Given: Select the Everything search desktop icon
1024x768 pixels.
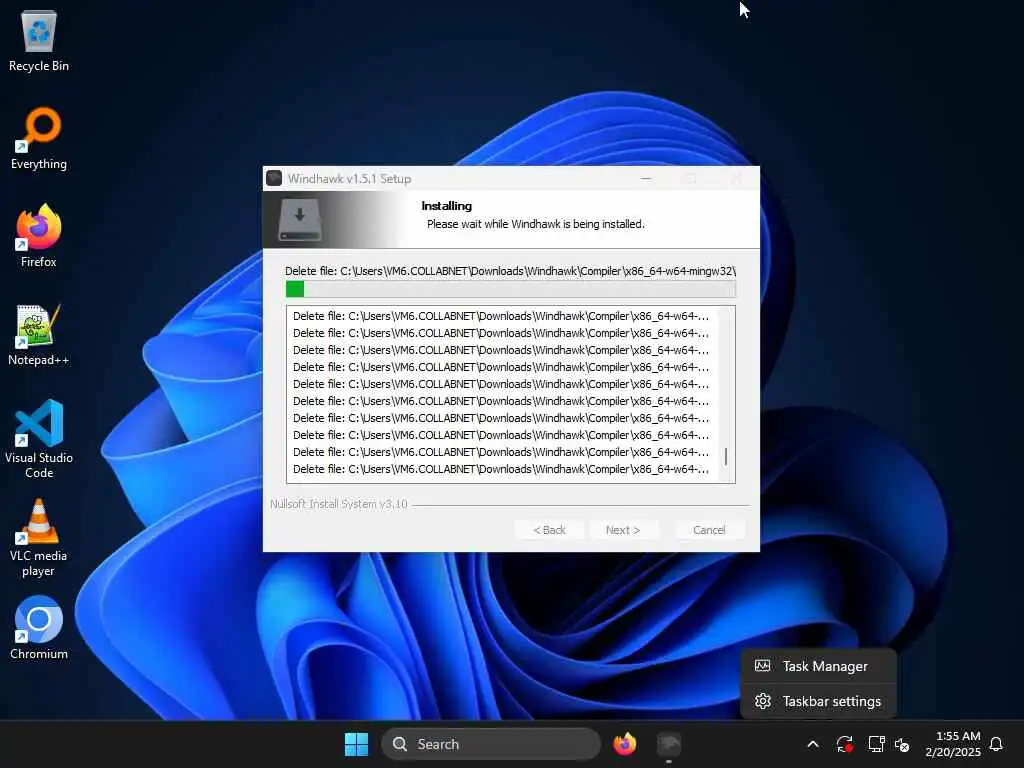Looking at the screenshot, I should (39, 138).
